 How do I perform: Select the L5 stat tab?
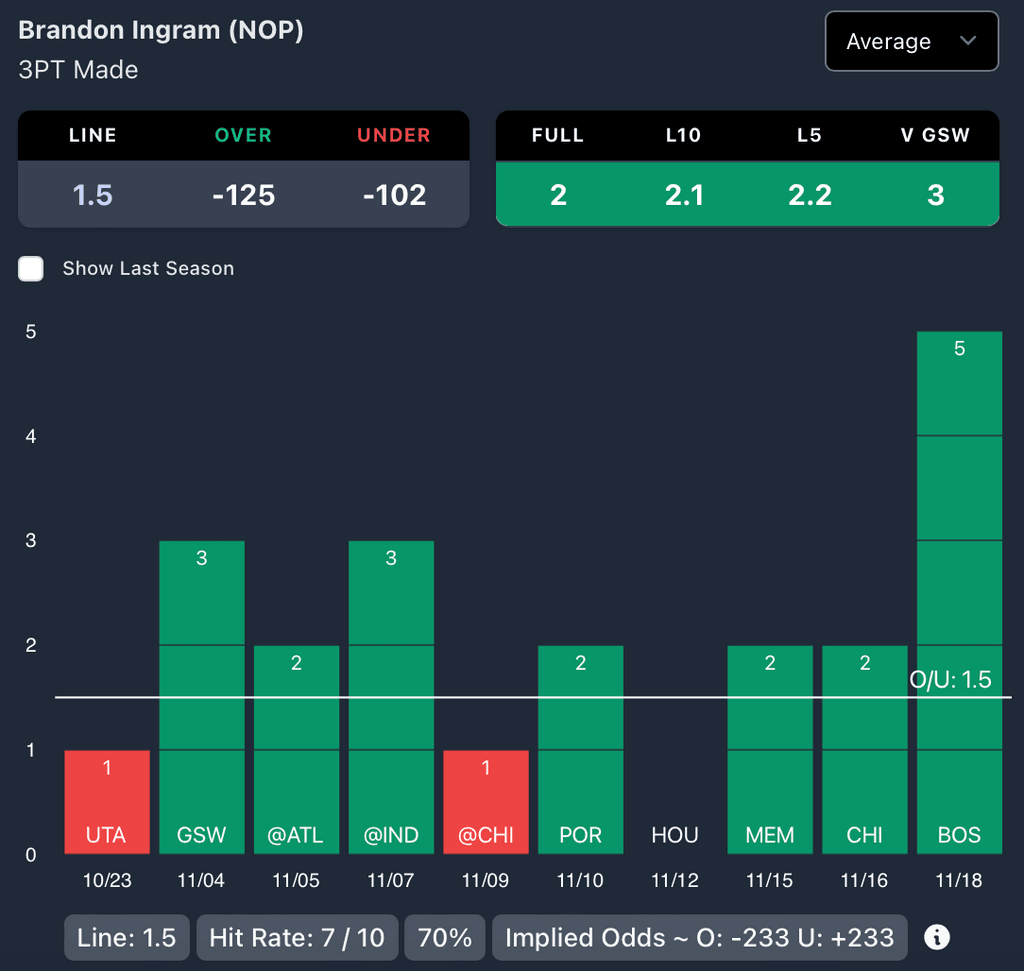(809, 135)
